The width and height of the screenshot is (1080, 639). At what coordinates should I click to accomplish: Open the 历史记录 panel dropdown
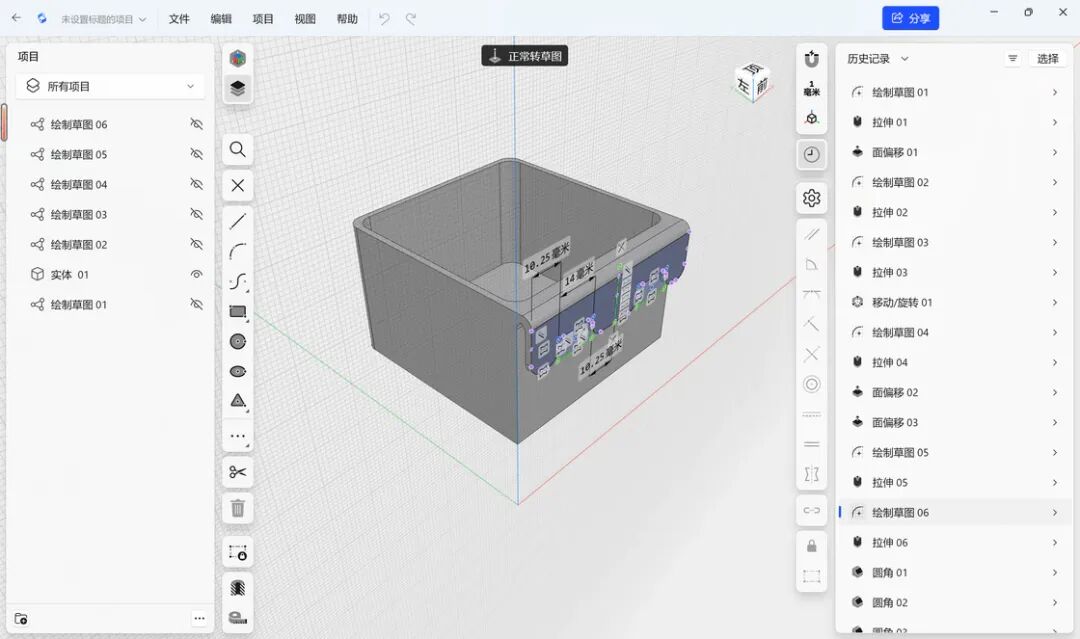878,59
